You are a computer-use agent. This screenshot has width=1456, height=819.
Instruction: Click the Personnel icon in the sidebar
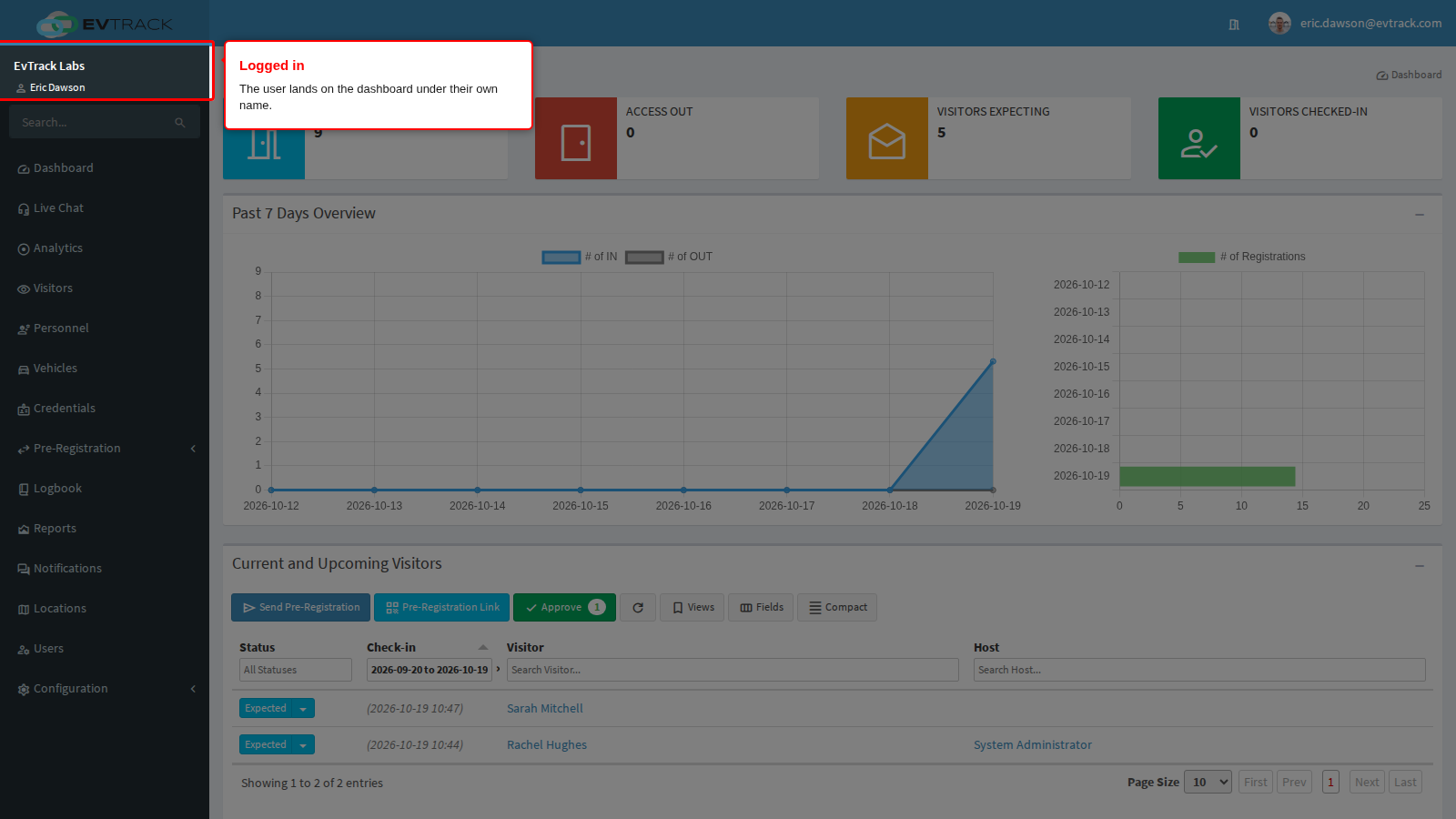(x=24, y=329)
